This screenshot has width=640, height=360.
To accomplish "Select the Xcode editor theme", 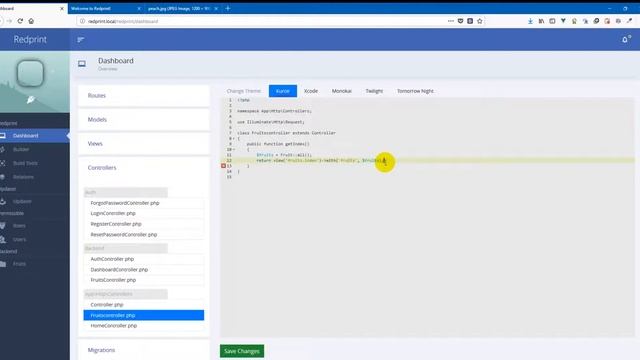I will 311,91.
